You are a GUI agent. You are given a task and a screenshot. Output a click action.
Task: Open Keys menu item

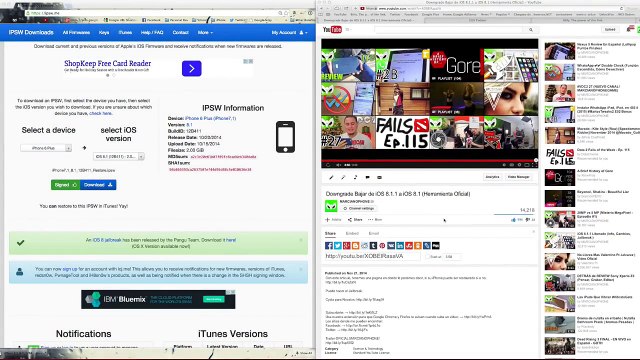(104, 32)
